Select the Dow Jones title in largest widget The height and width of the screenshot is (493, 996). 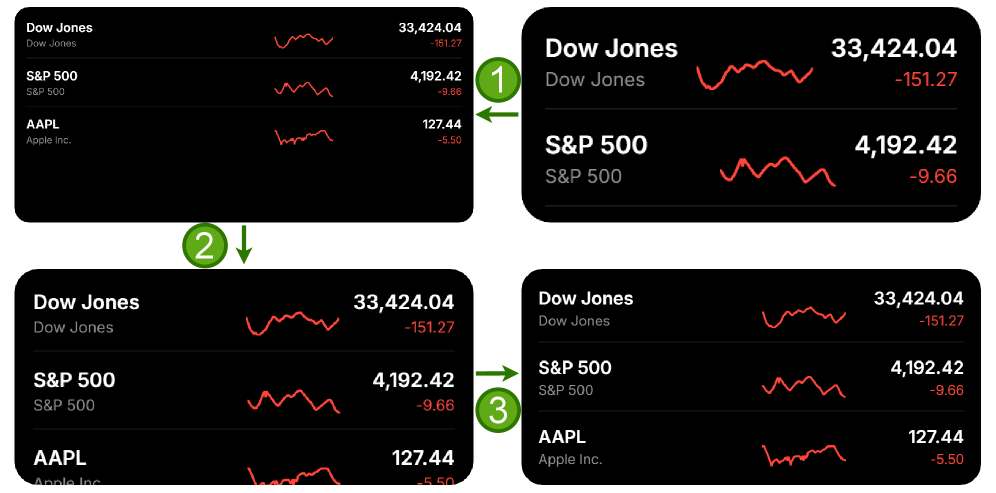pyautogui.click(x=611, y=48)
